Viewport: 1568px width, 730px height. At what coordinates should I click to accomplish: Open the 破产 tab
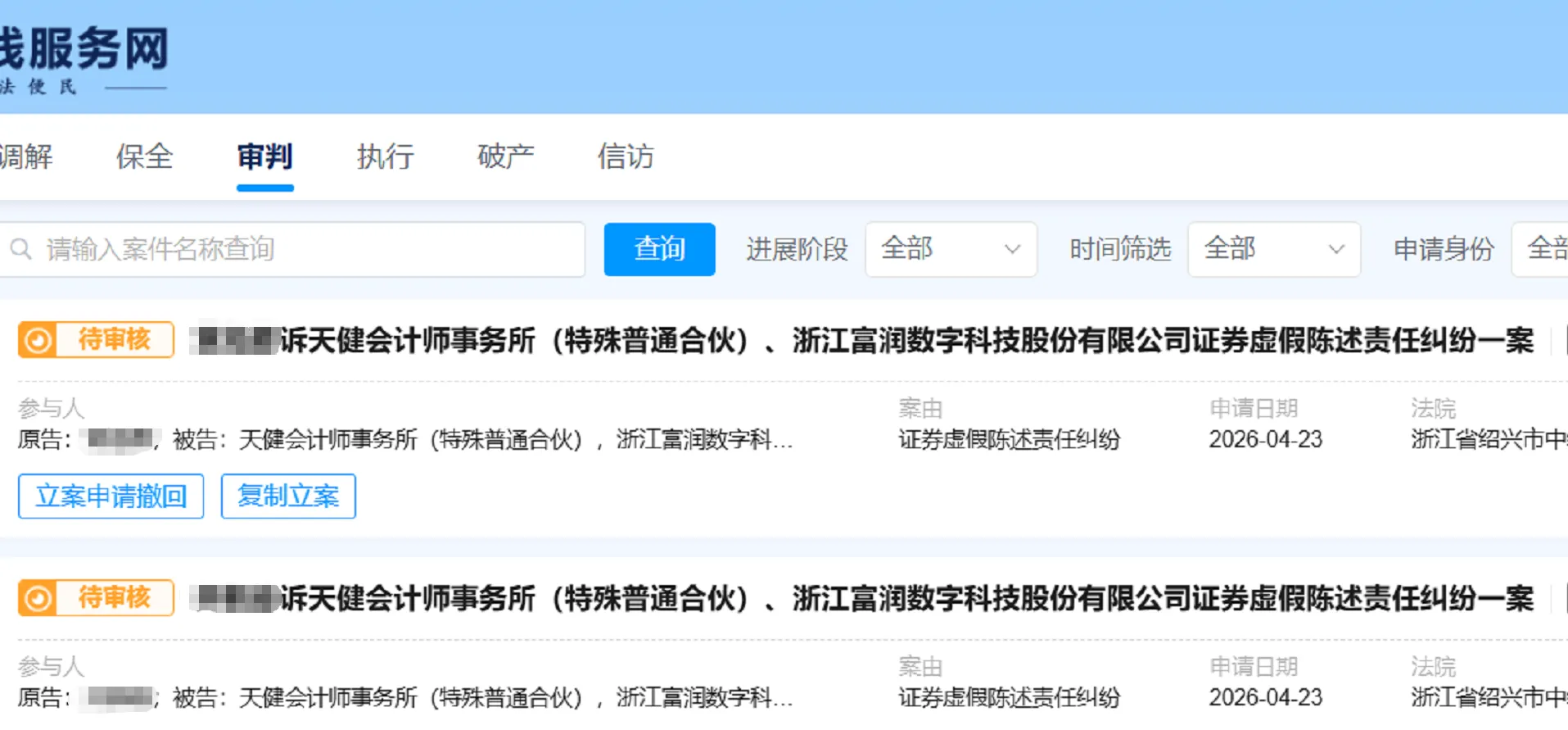pyautogui.click(x=505, y=156)
